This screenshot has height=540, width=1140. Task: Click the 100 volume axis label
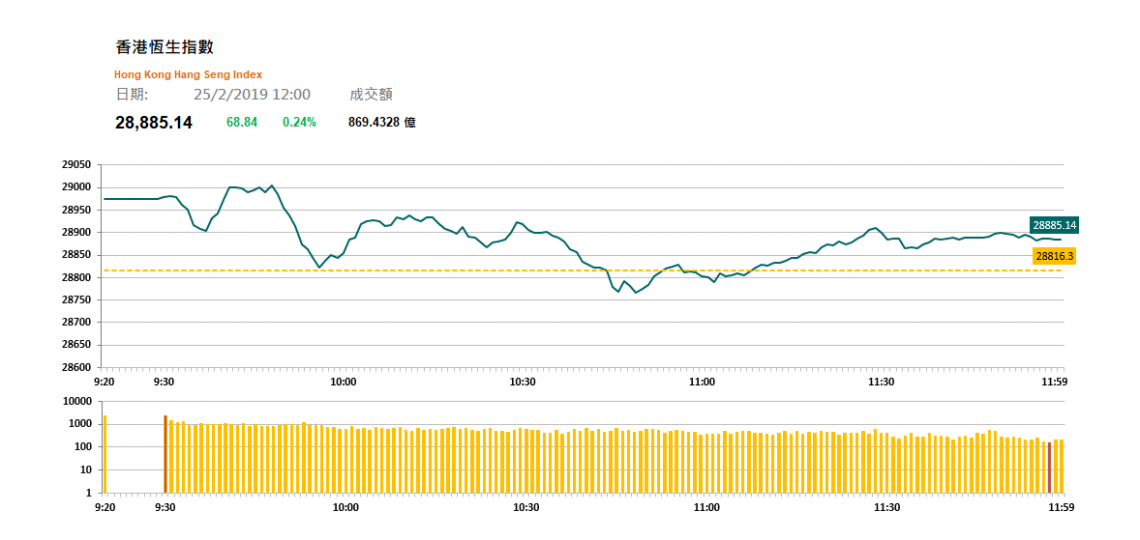point(84,447)
